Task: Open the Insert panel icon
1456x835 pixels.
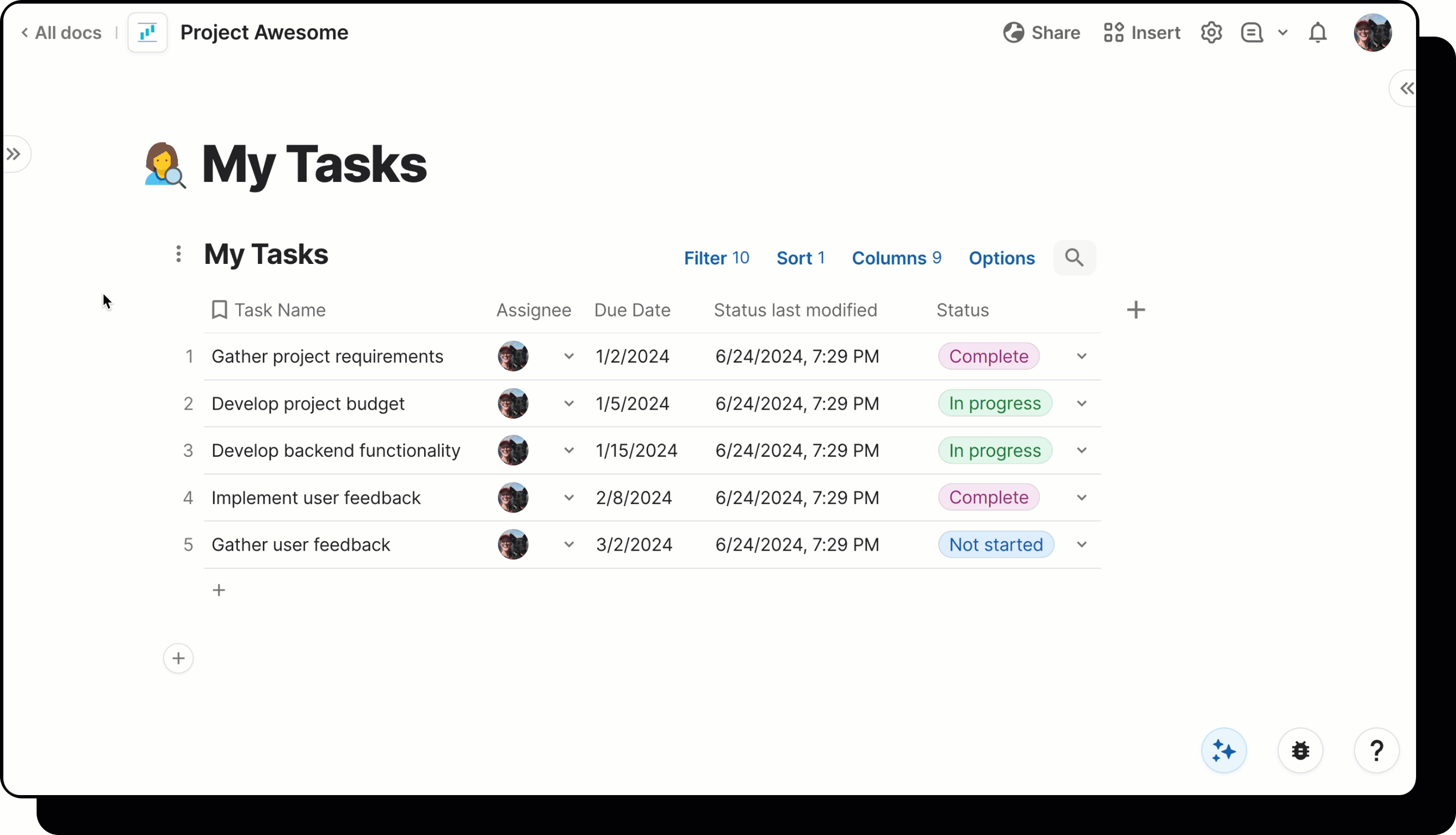Action: 1112,33
